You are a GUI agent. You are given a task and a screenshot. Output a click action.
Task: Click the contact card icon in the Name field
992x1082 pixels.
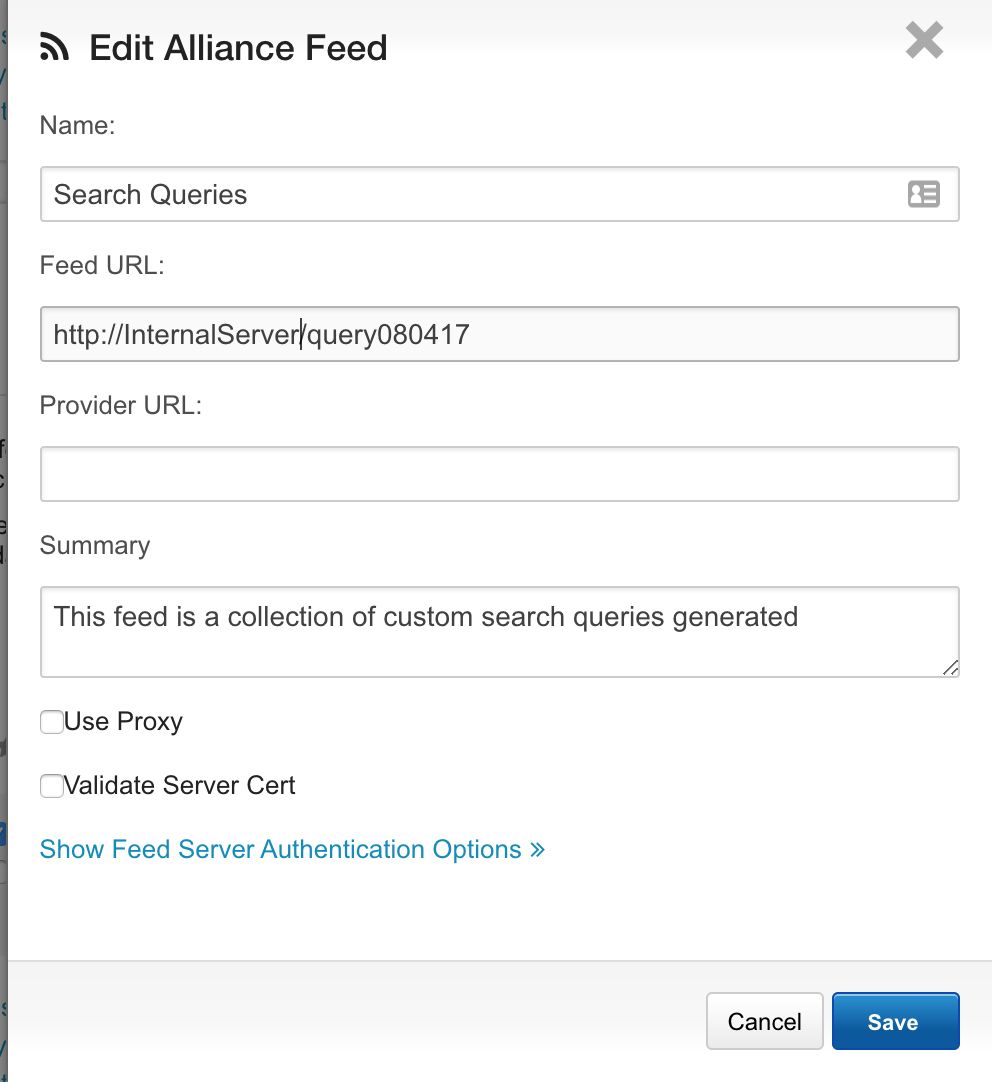pyautogui.click(x=923, y=194)
